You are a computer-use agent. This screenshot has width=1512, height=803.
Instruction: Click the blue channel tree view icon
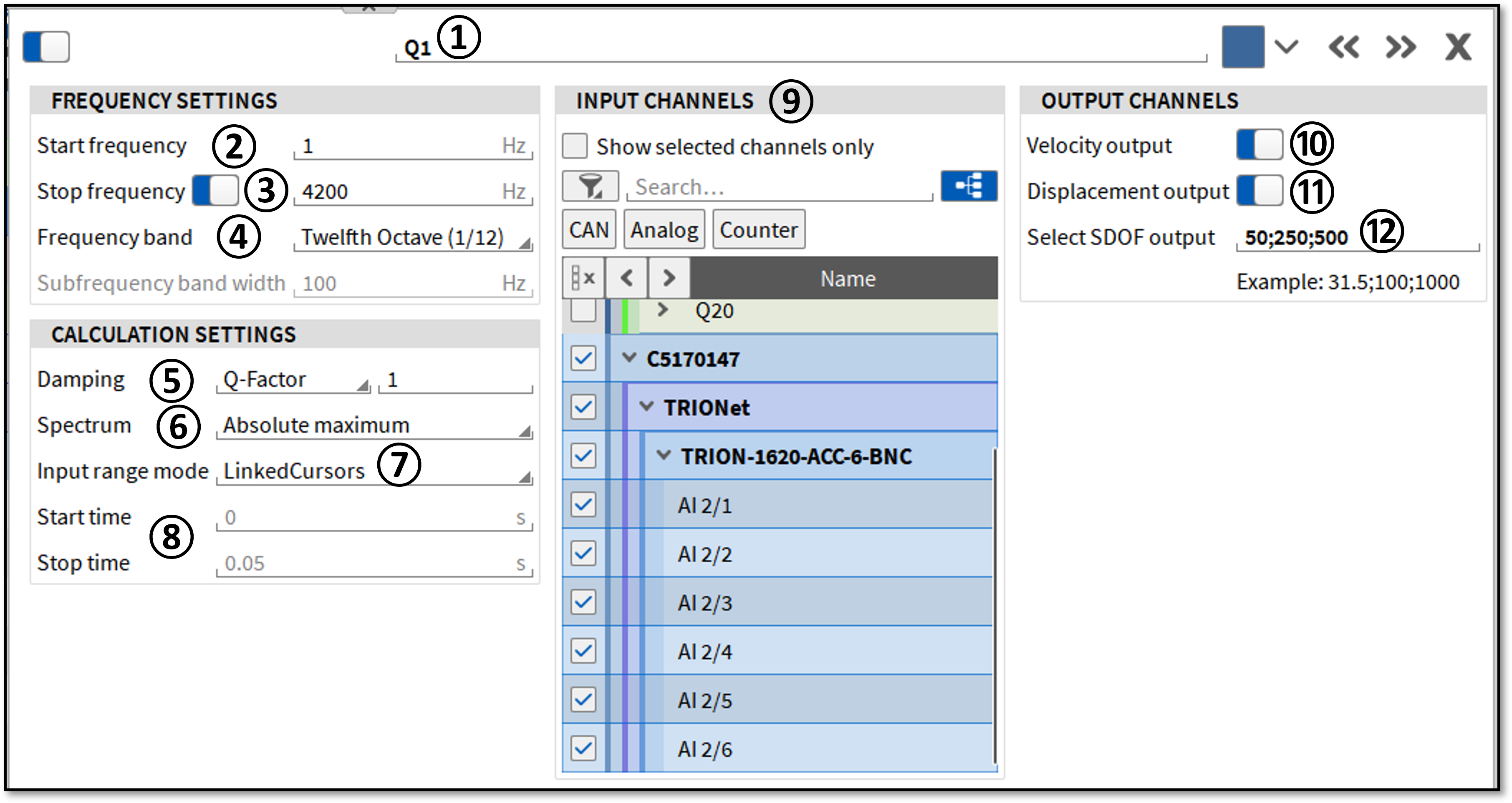[x=969, y=186]
